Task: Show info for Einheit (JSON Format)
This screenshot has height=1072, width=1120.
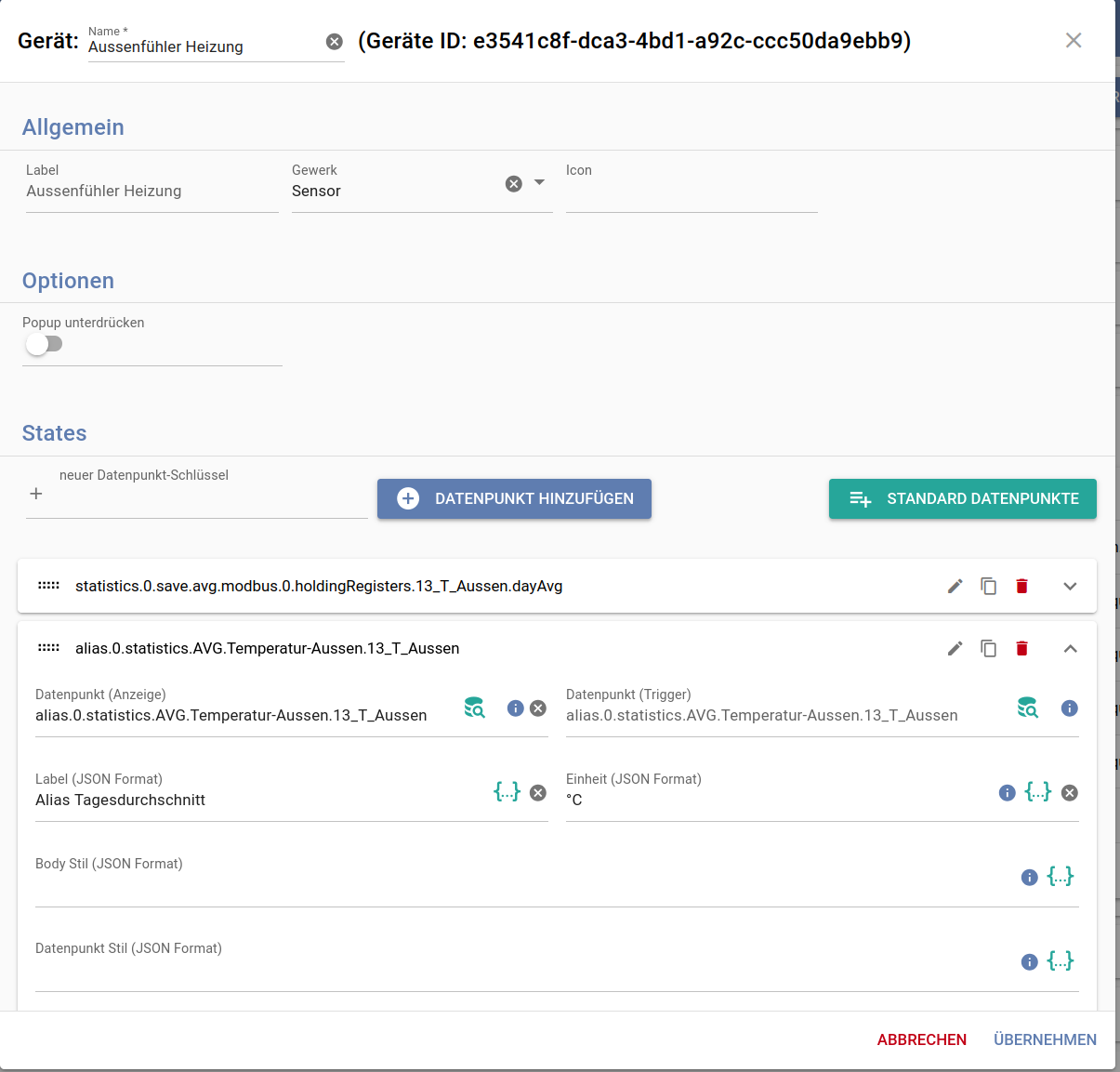Action: 1007,792
